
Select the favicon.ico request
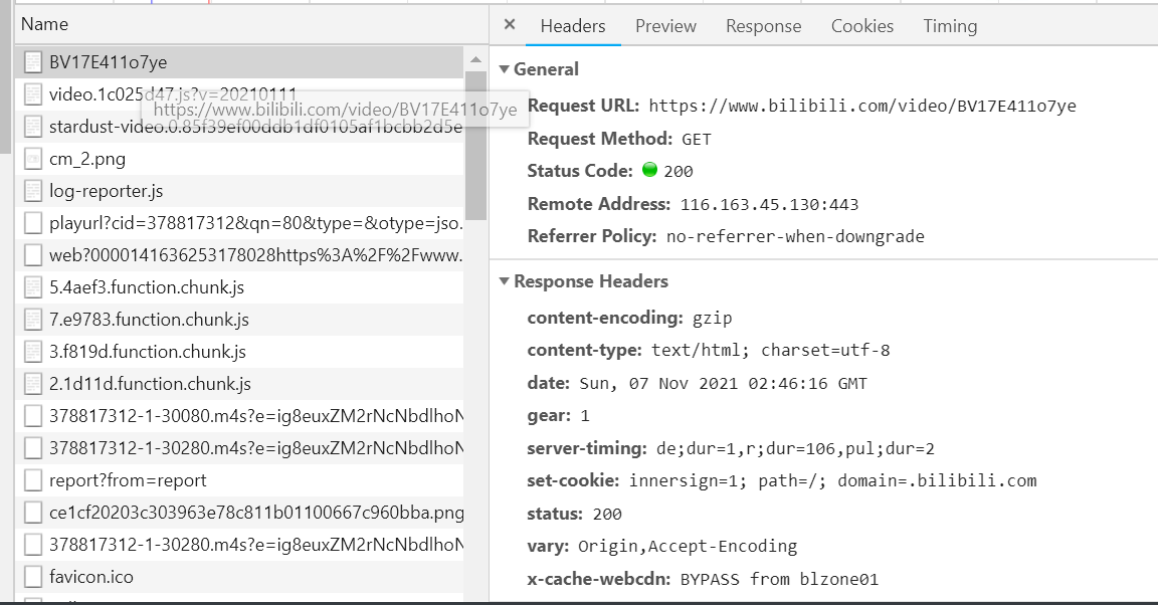point(239,576)
